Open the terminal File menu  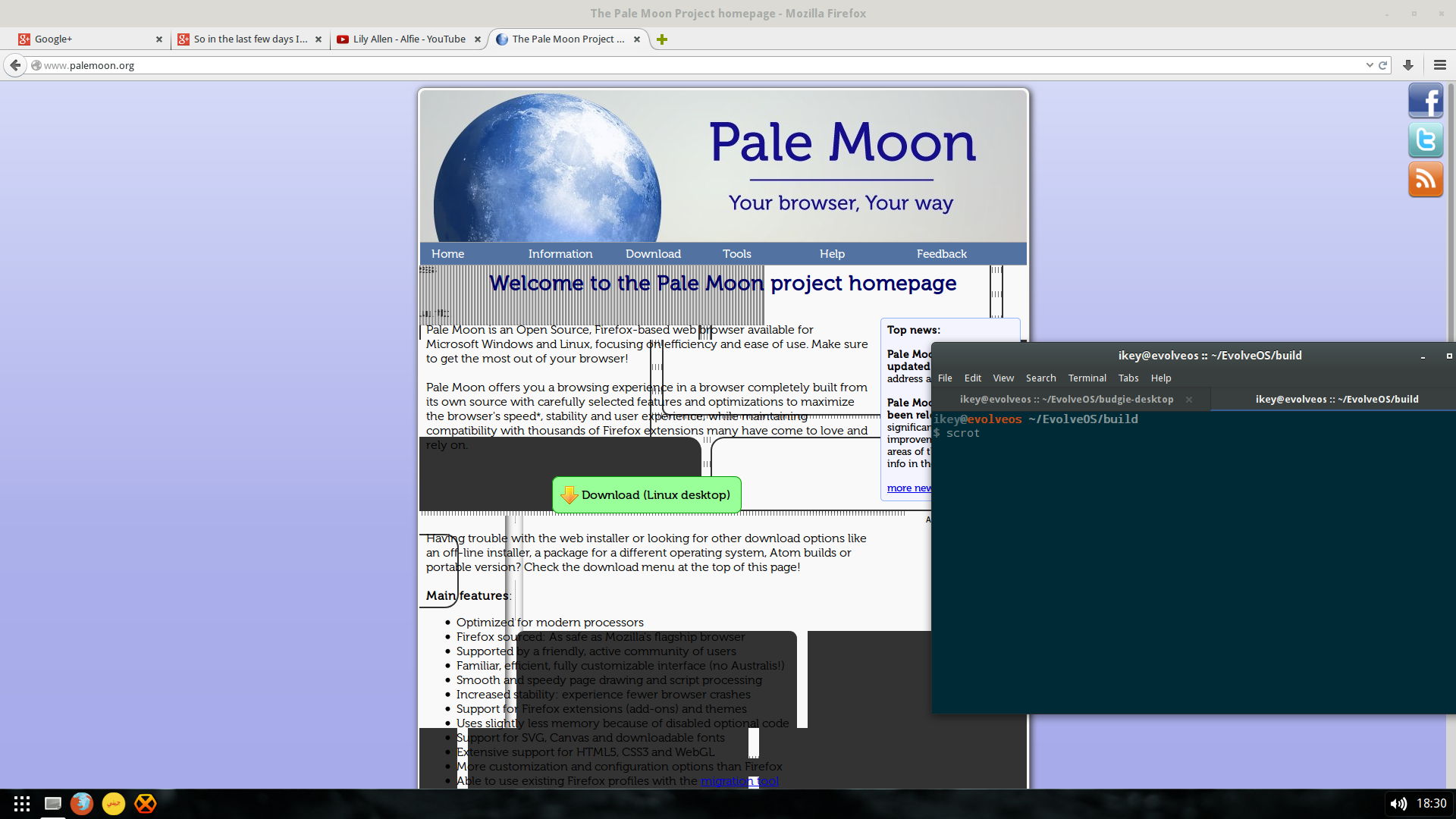(945, 378)
